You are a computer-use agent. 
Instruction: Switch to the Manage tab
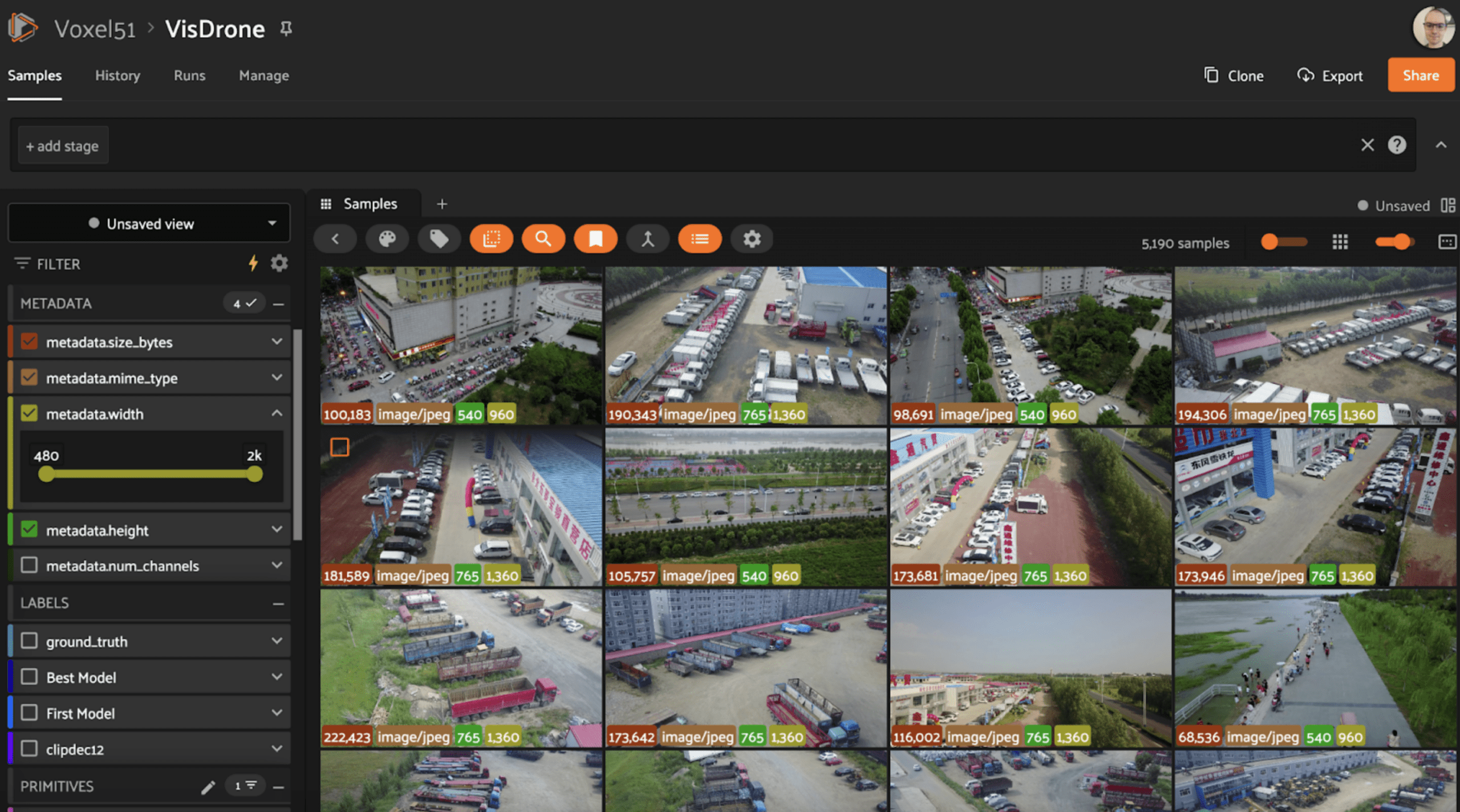click(x=264, y=75)
